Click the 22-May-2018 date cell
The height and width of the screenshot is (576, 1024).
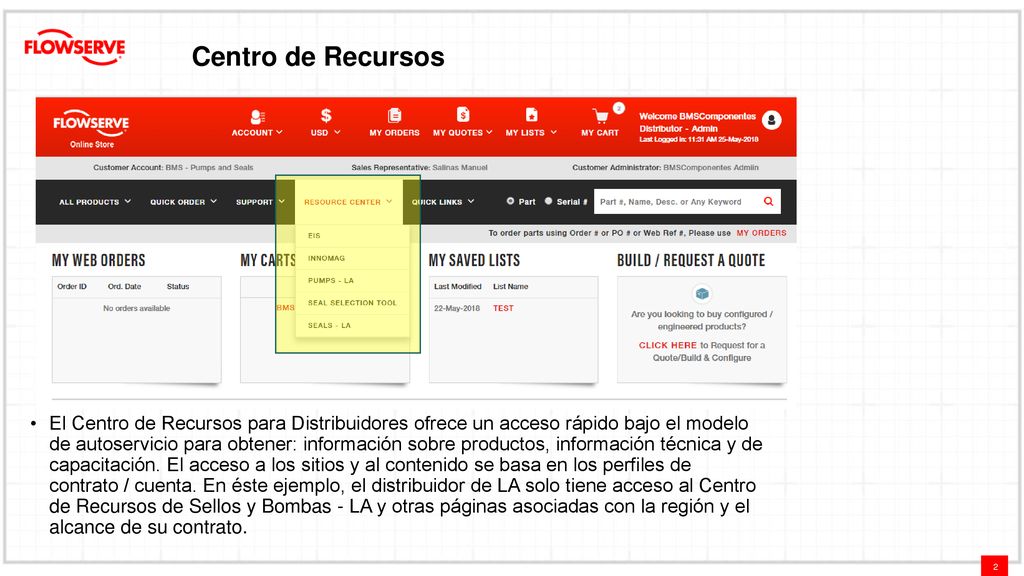tap(456, 308)
